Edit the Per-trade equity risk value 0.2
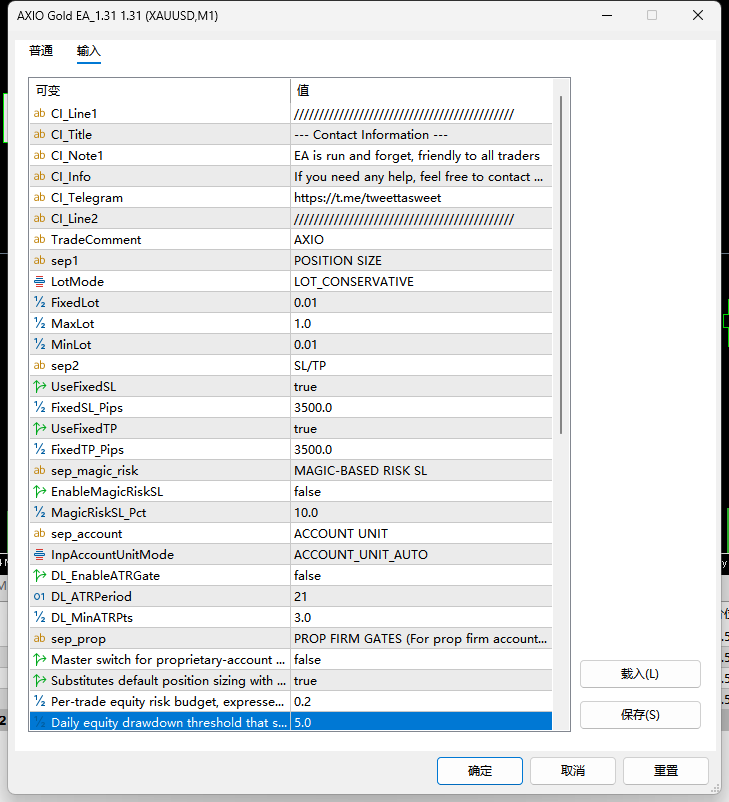729x802 pixels. pos(421,701)
